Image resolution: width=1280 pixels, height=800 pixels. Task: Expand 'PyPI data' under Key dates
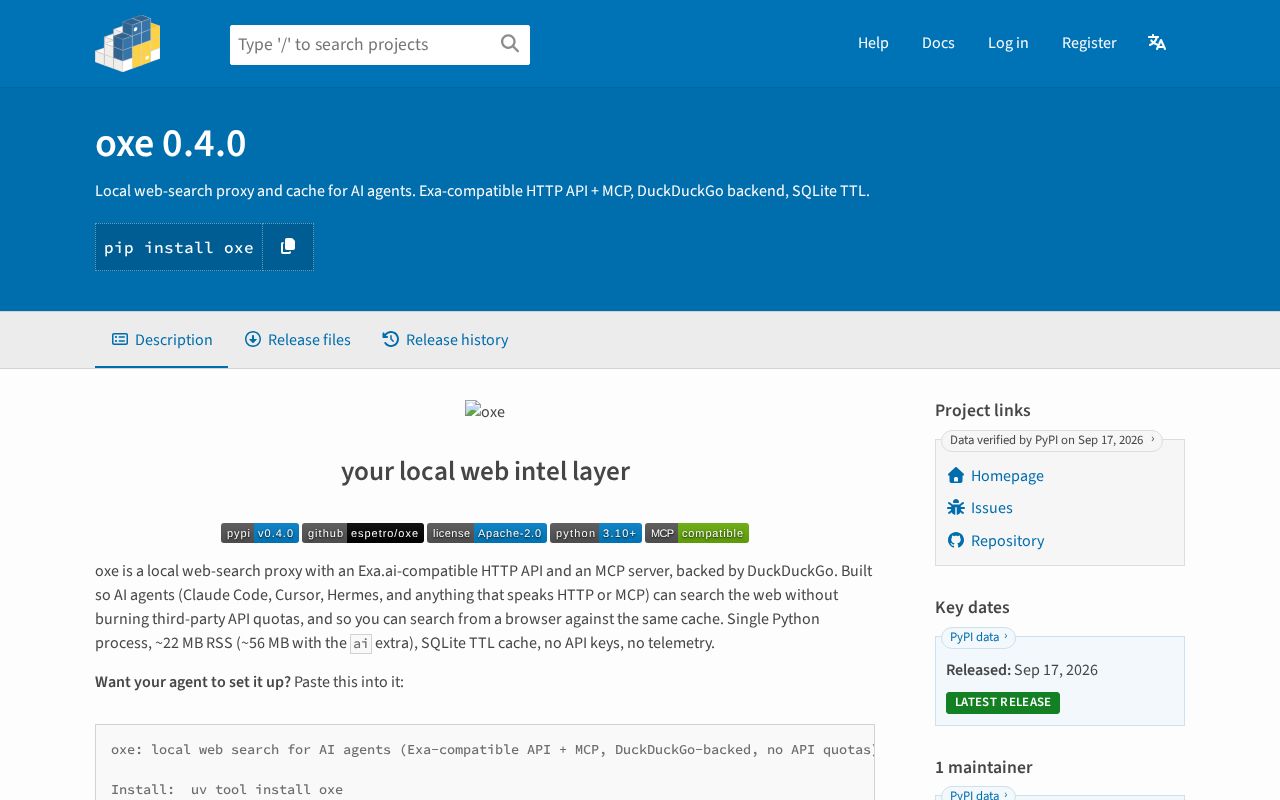tap(978, 637)
